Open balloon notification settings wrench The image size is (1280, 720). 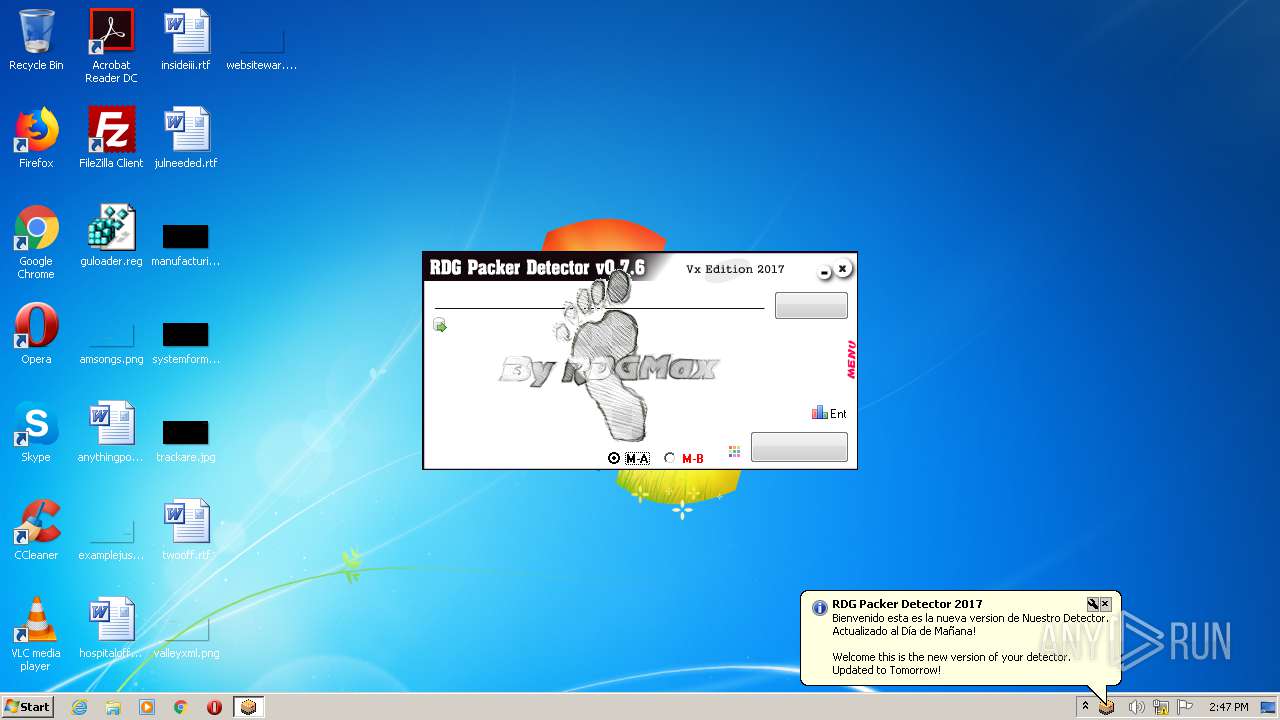coord(1093,604)
